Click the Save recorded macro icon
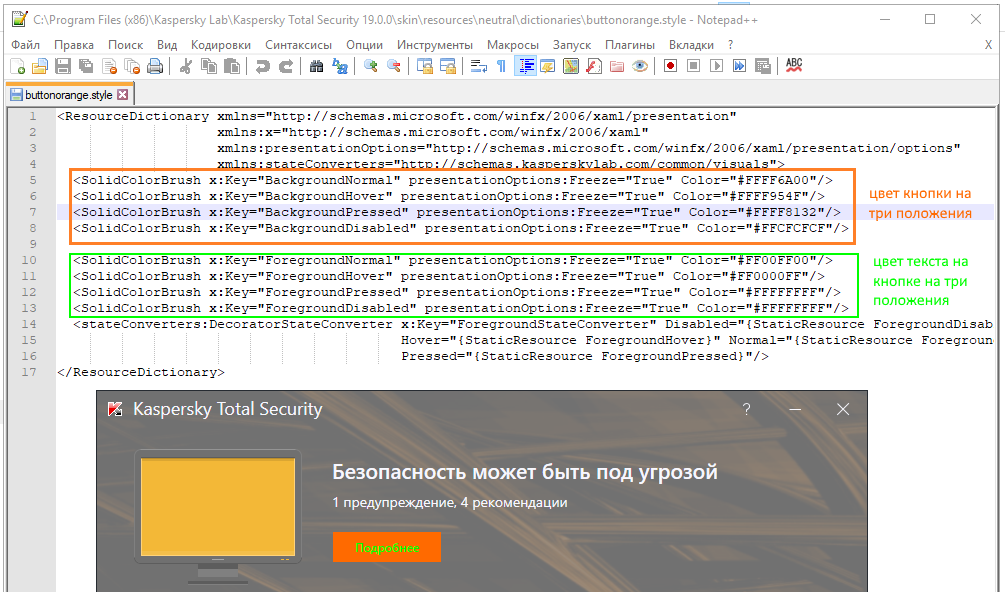Image resolution: width=1005 pixels, height=592 pixels. point(763,66)
